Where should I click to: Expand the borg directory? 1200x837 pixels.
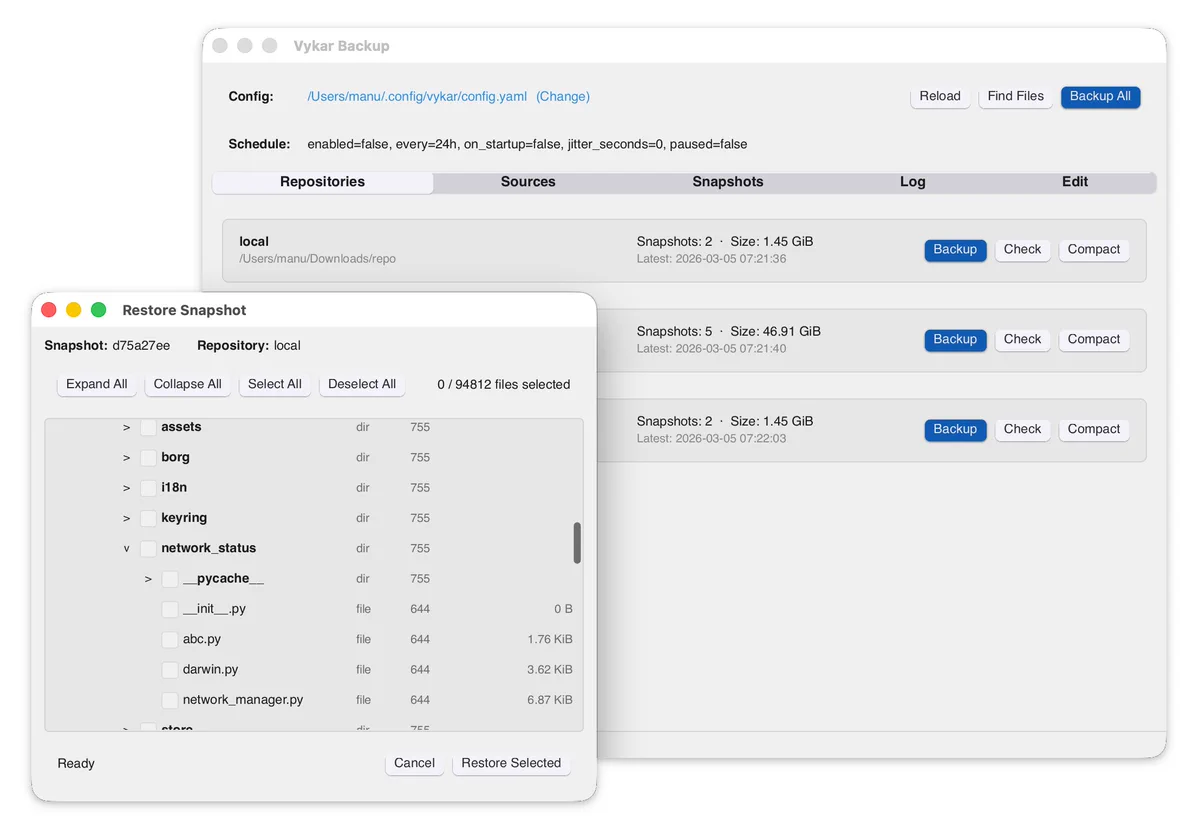[127, 458]
